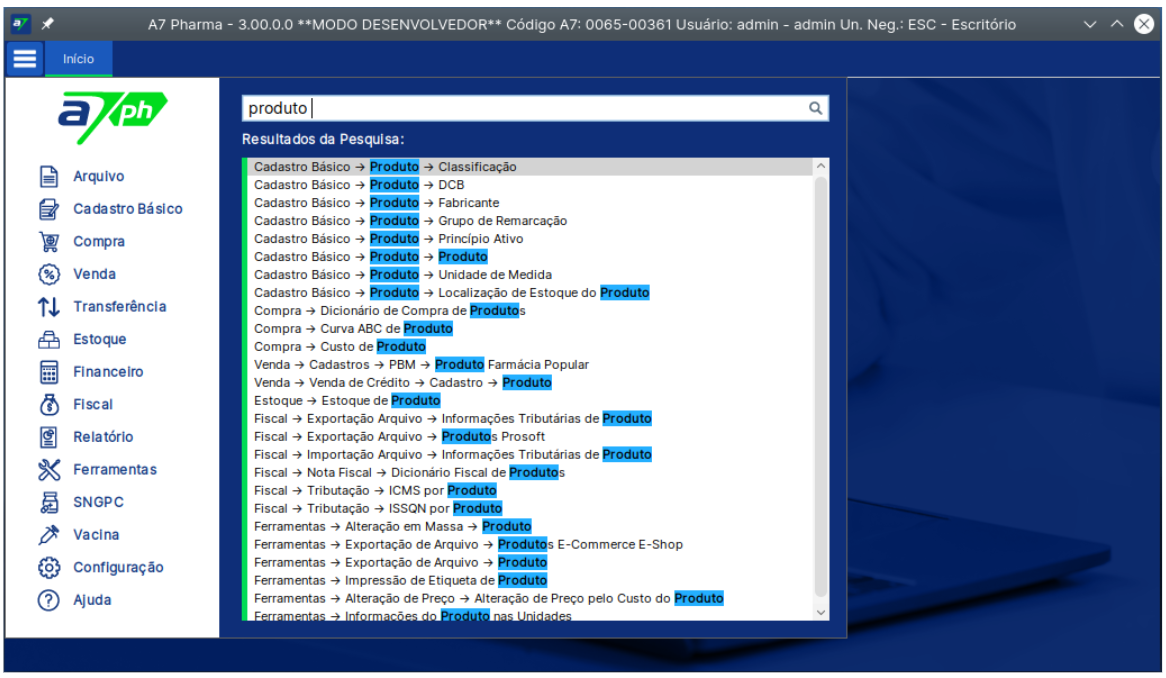This screenshot has height=678, width=1166.
Task: Click the search magnifier icon
Action: tap(816, 109)
